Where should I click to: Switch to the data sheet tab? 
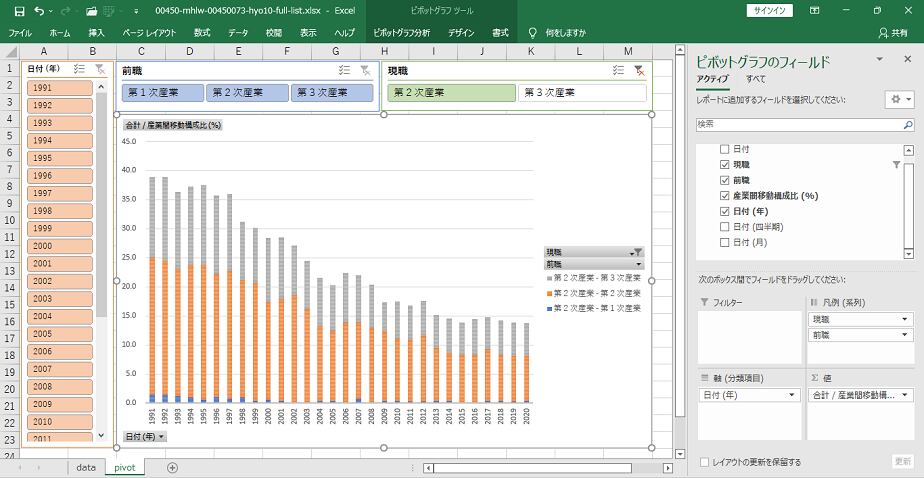point(86,467)
